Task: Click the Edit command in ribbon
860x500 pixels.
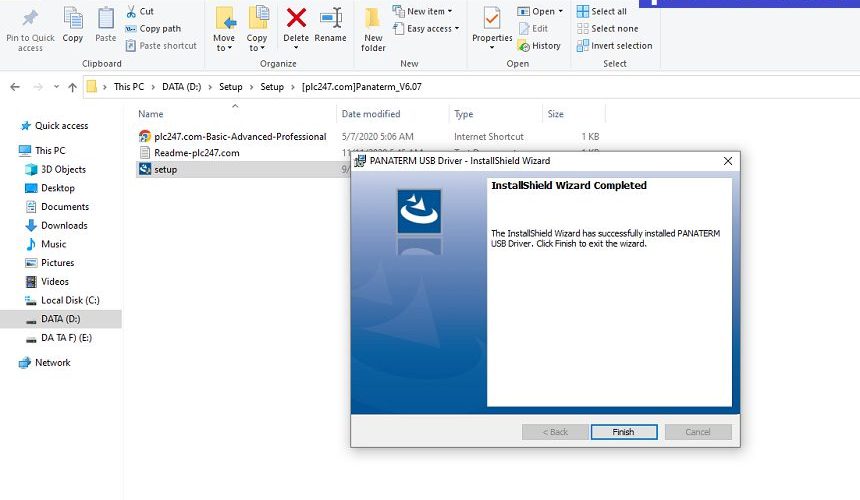Action: pos(533,29)
